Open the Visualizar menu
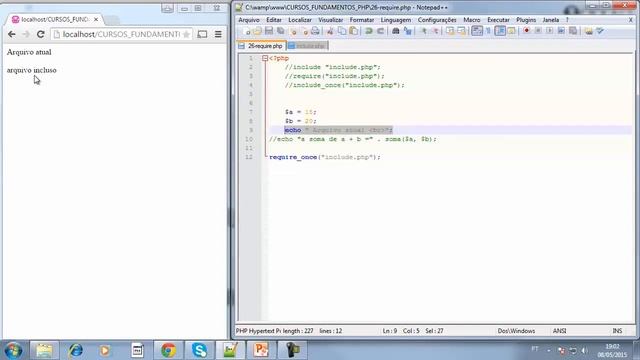 331,20
